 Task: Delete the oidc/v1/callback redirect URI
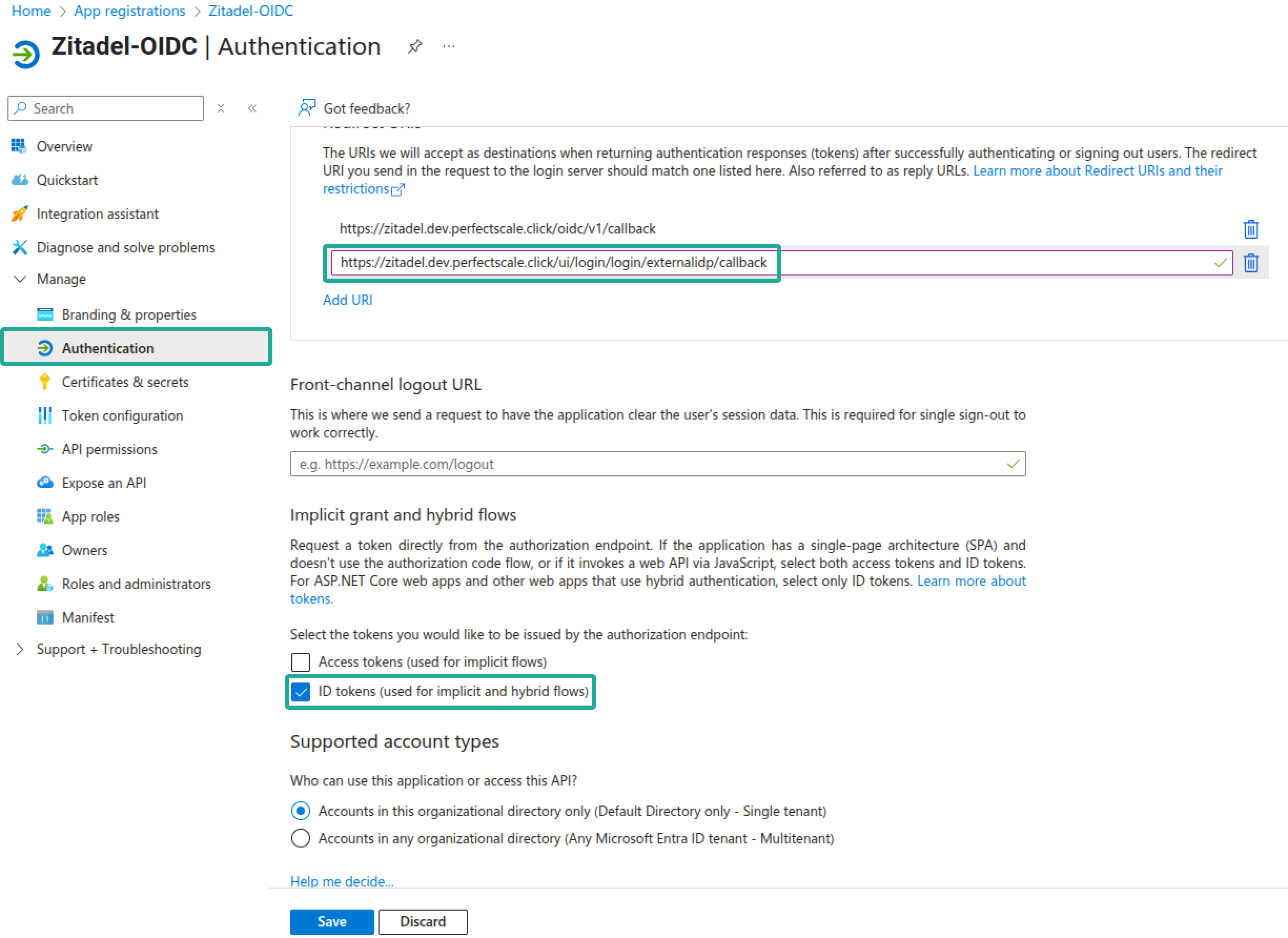point(1251,229)
